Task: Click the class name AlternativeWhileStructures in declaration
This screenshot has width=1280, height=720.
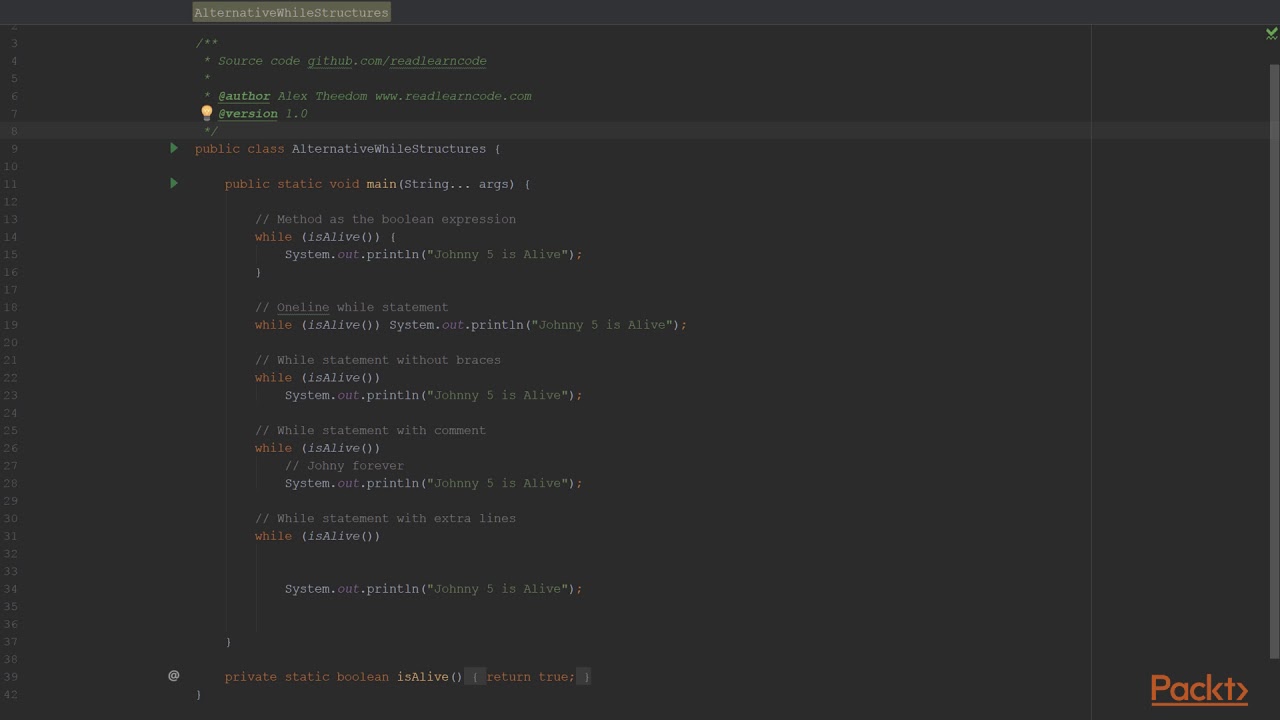Action: (389, 149)
